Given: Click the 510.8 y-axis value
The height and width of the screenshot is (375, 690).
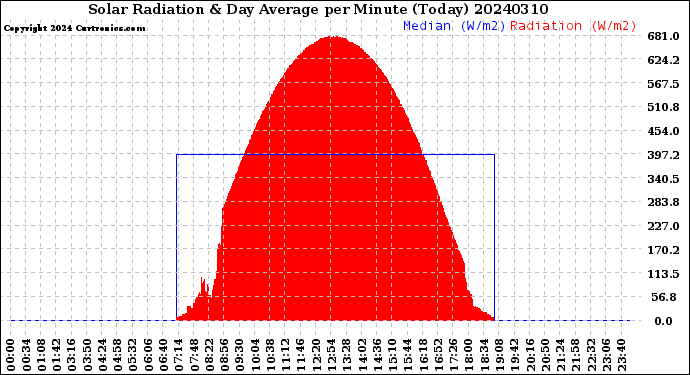Looking at the screenshot, I should 663,107.
